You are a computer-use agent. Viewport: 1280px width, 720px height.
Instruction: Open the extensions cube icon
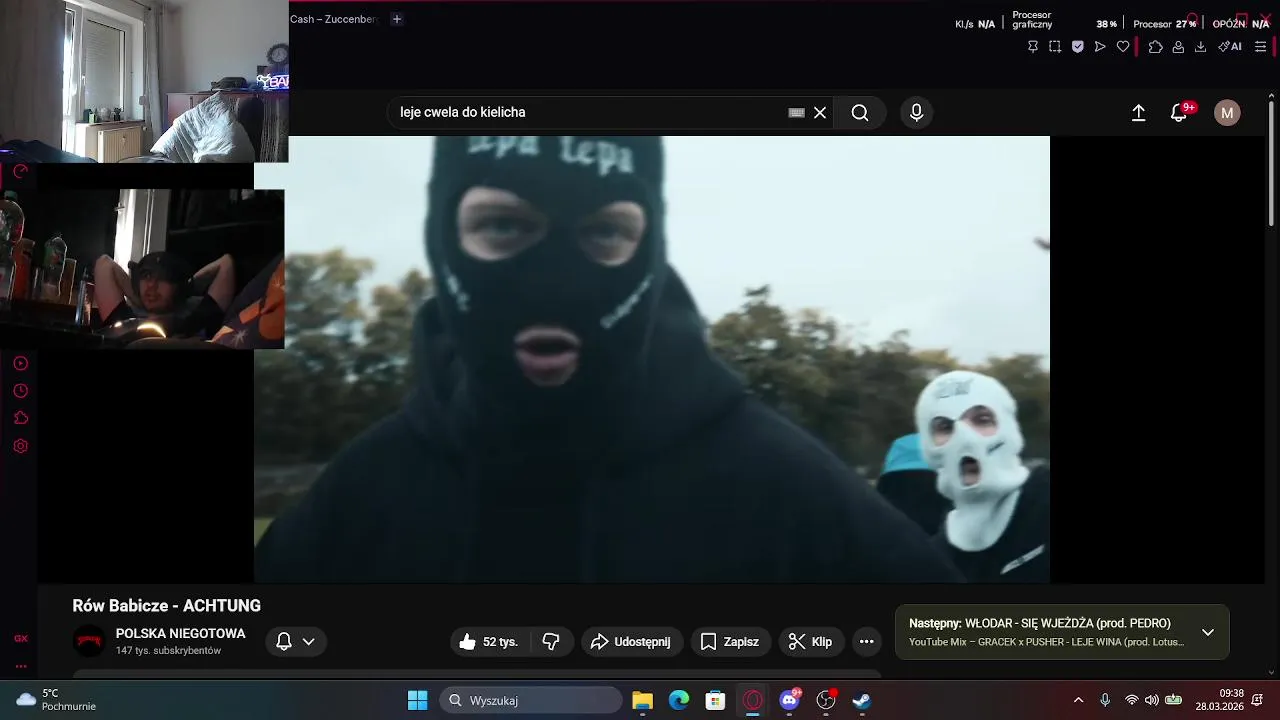[x=1156, y=47]
